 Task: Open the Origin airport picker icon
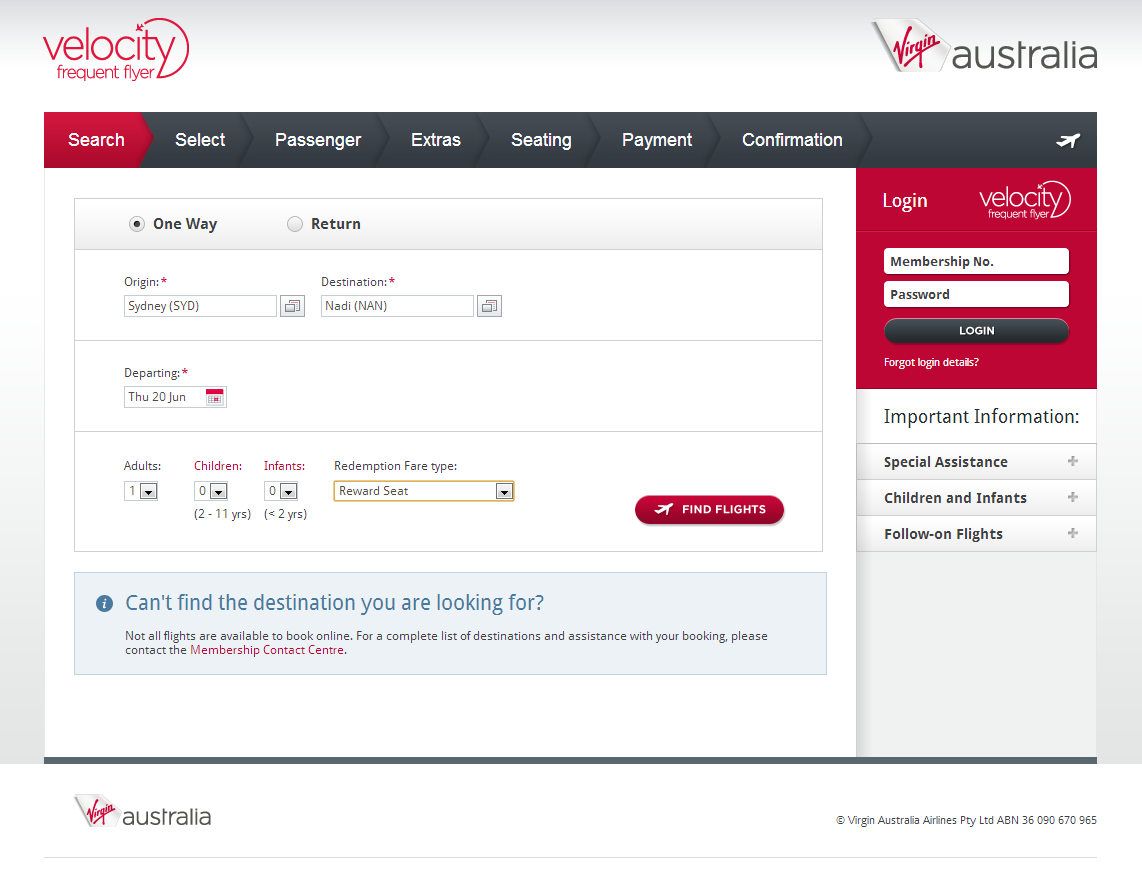[x=293, y=306]
